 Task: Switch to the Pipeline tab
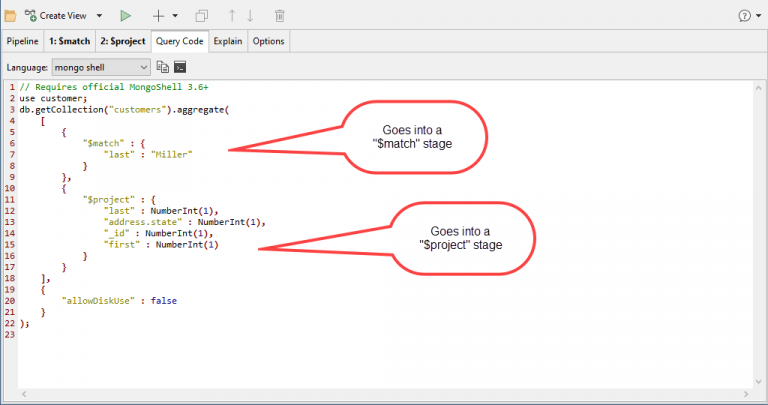tap(23, 41)
